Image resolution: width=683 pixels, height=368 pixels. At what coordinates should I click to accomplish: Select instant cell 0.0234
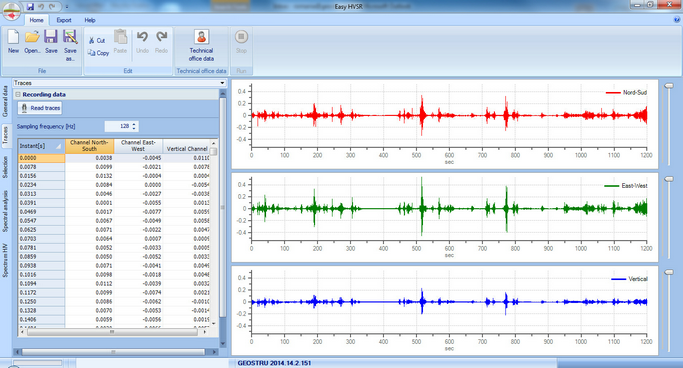41,185
